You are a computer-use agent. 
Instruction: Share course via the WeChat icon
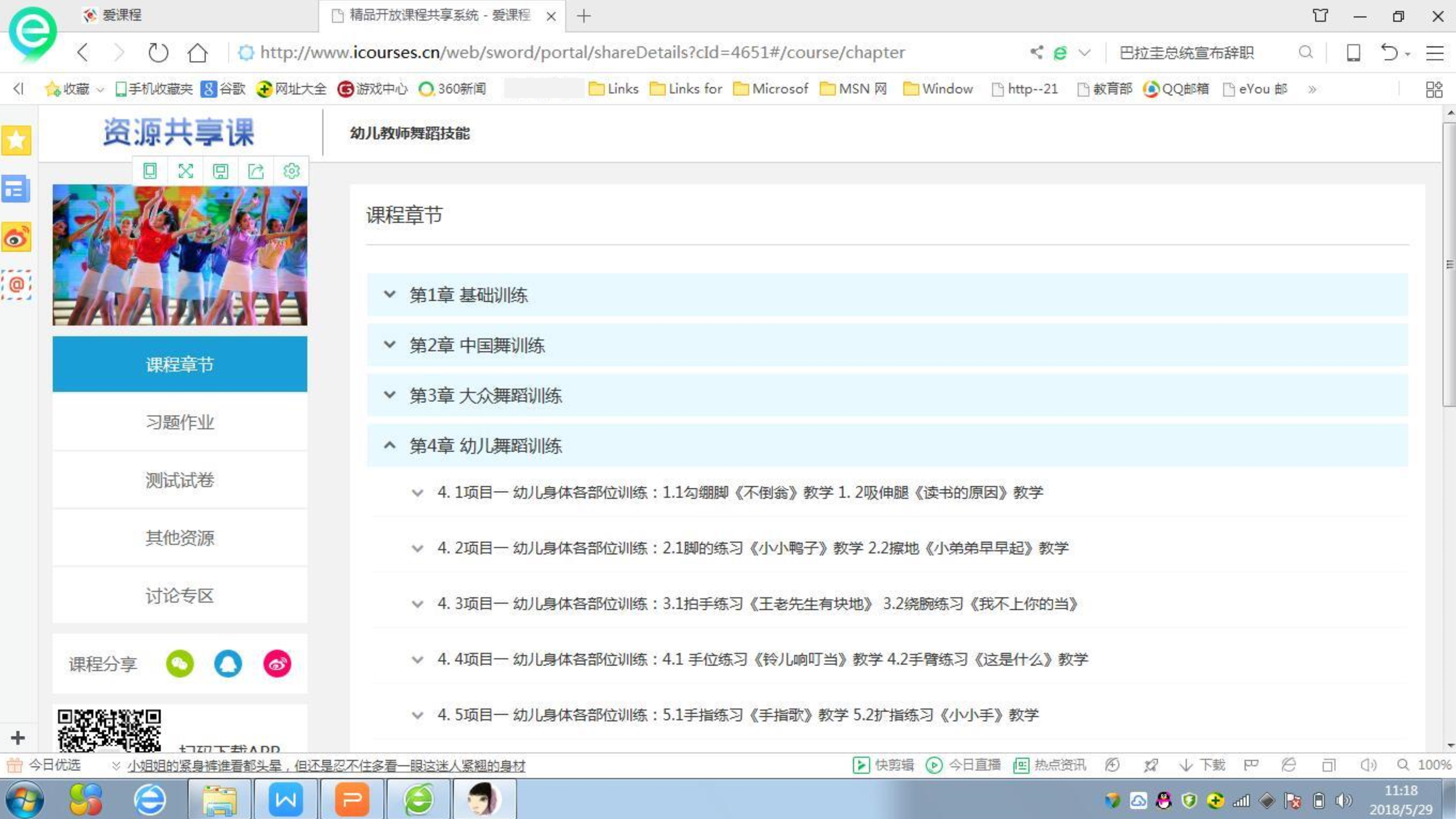coord(180,664)
